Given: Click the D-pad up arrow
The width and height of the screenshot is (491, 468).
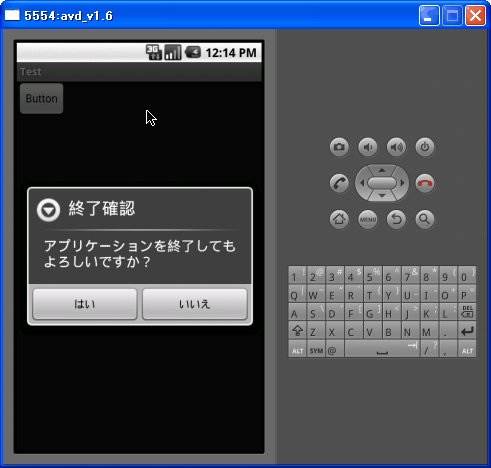Looking at the screenshot, I should point(382,170).
